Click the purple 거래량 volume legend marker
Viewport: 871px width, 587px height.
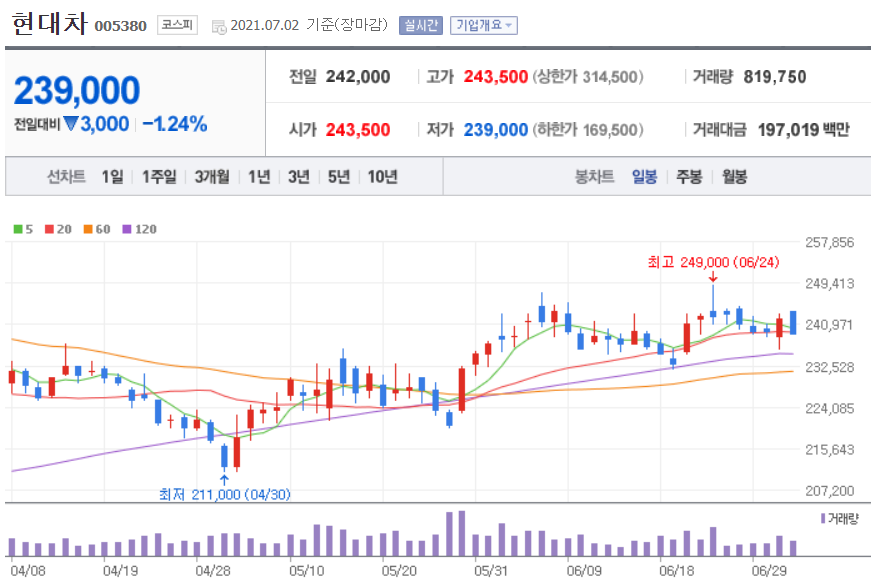823,518
